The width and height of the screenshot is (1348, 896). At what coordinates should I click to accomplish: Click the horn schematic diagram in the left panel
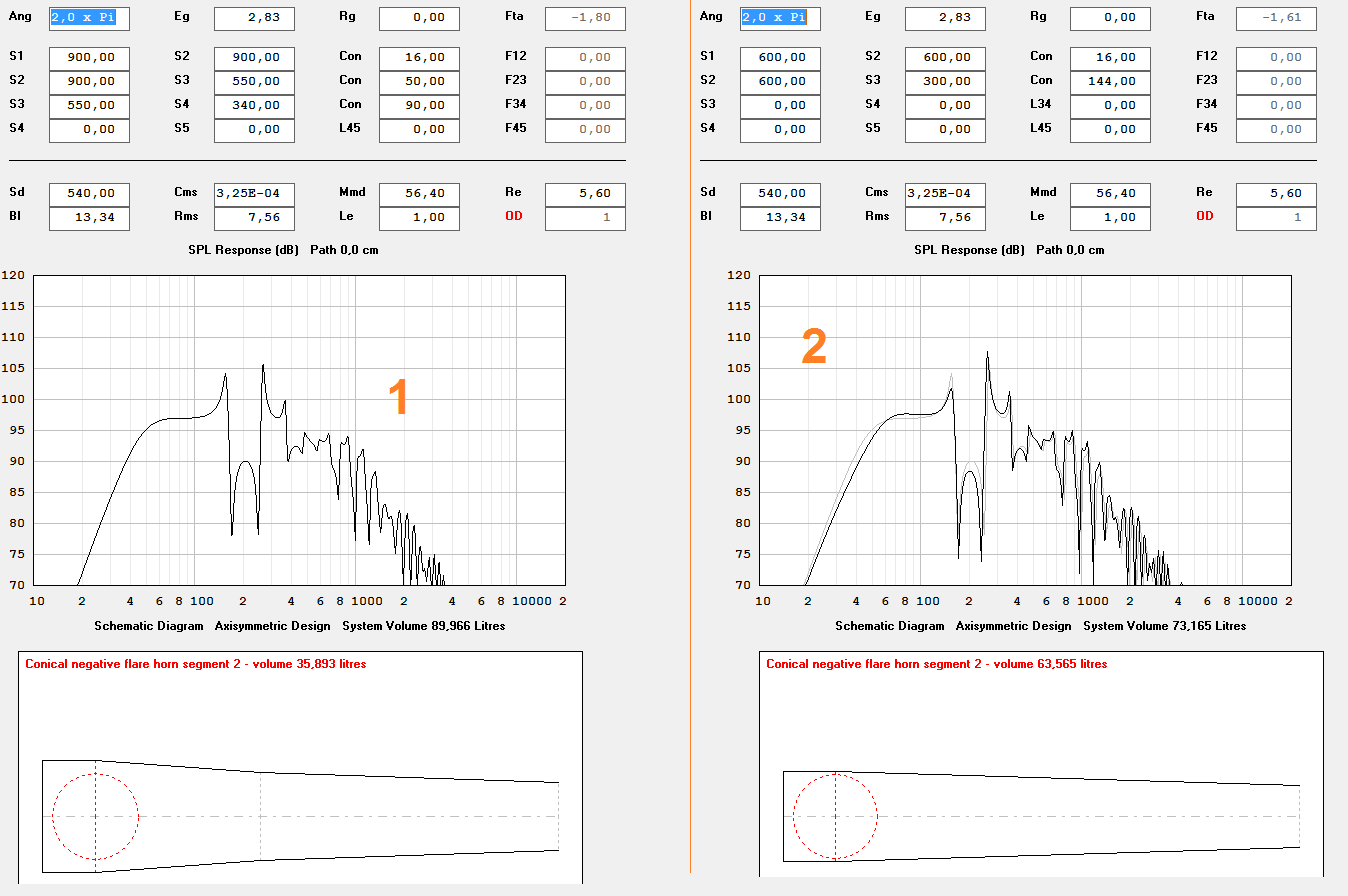coord(300,768)
